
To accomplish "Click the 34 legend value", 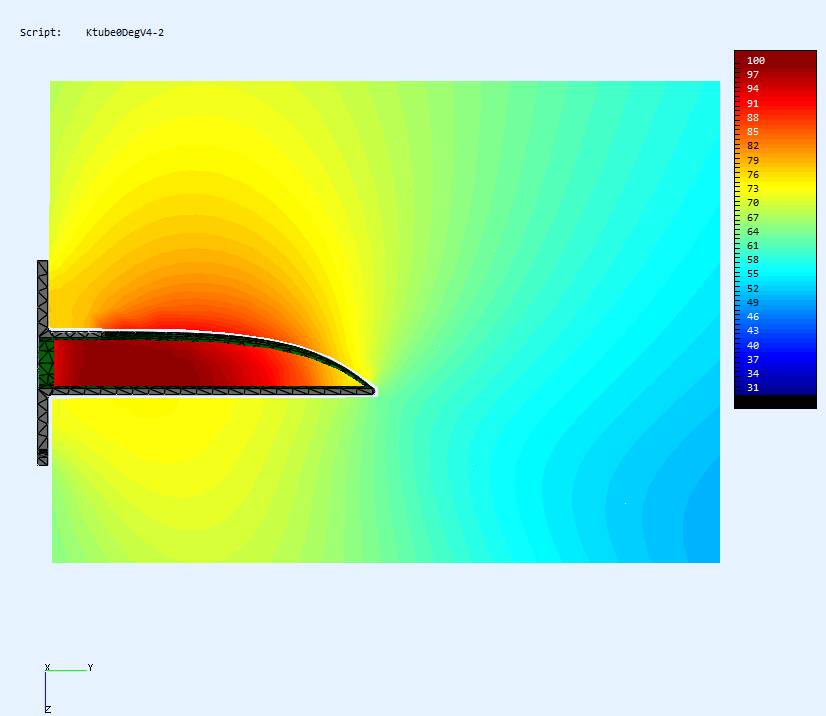I will coord(753,374).
